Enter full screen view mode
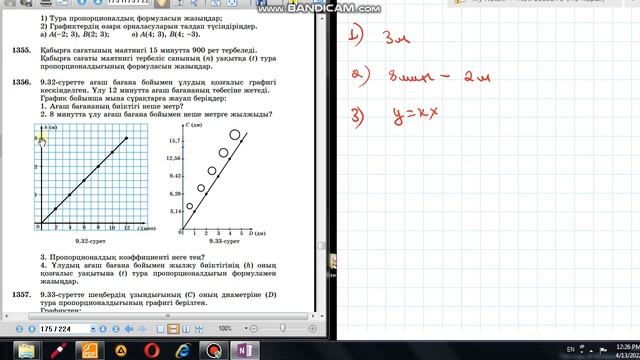This screenshot has width=640, height=360. [199, 329]
